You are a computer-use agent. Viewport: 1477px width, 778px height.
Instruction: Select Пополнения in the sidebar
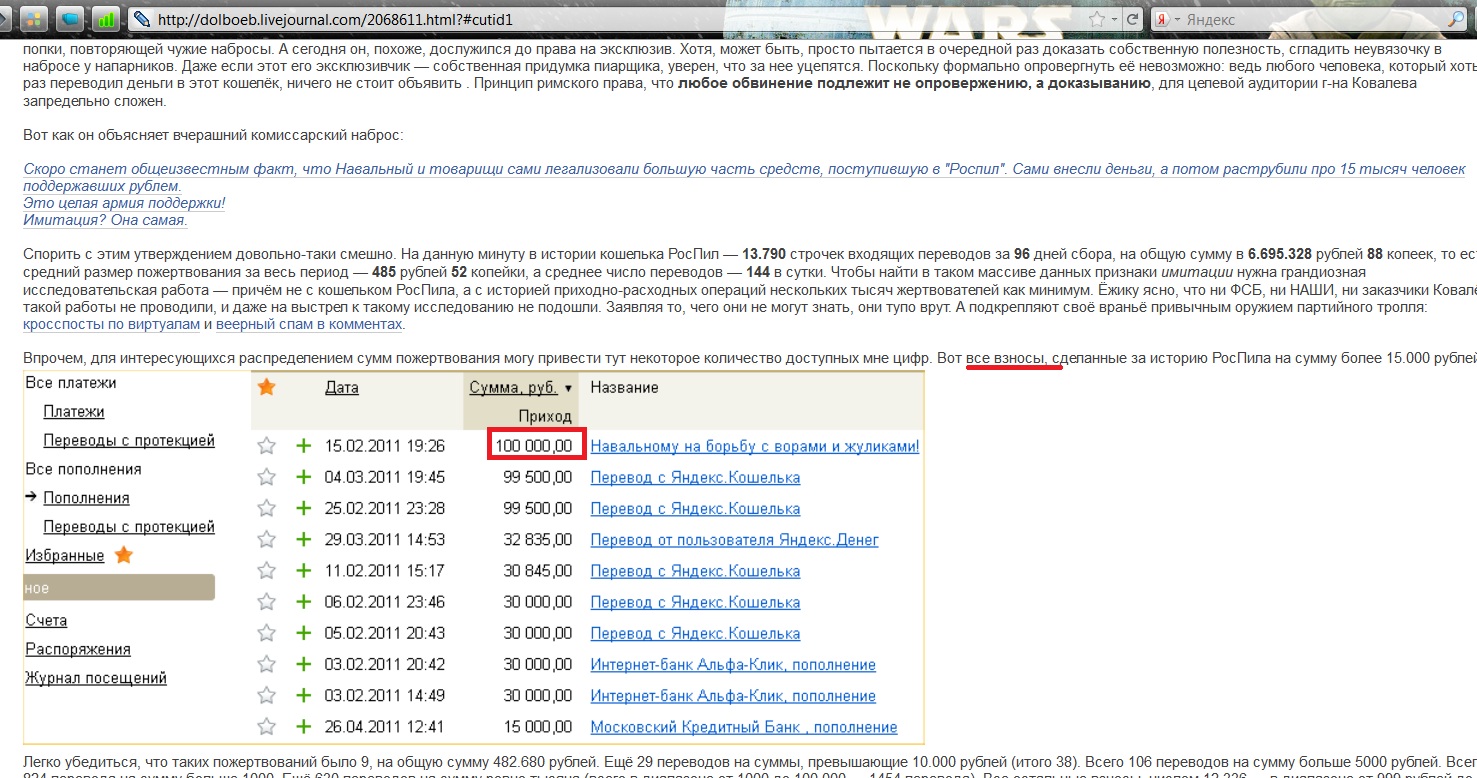[86, 498]
